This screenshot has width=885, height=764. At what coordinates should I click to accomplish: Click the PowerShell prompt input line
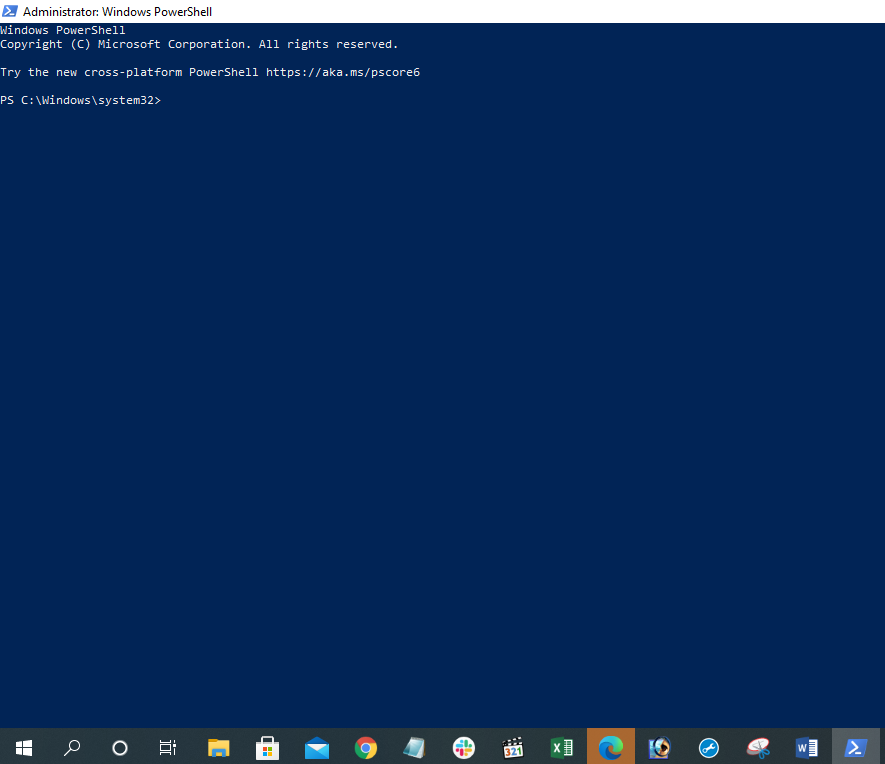coord(300,101)
